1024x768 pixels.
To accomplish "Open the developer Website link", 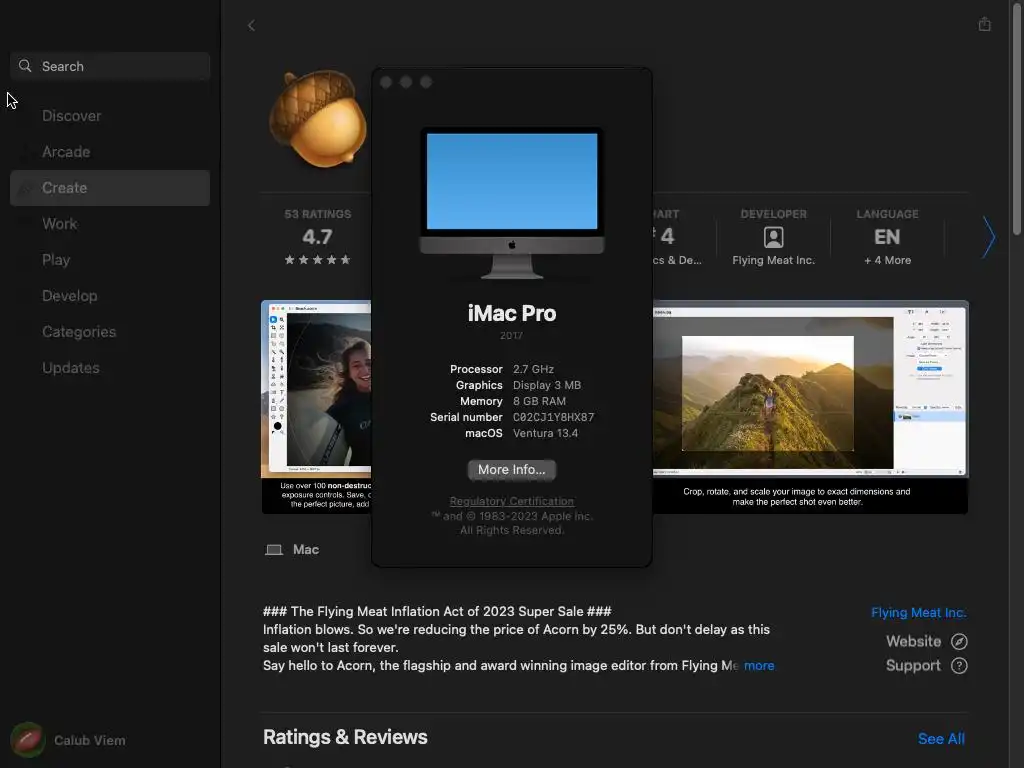I will coord(913,641).
